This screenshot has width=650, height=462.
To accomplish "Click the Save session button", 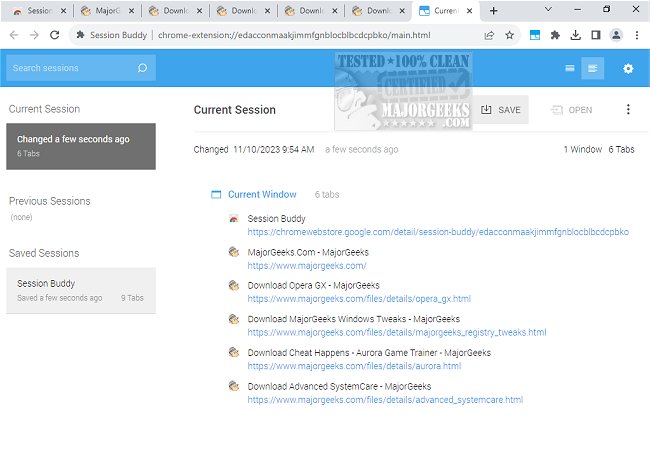I will (501, 110).
